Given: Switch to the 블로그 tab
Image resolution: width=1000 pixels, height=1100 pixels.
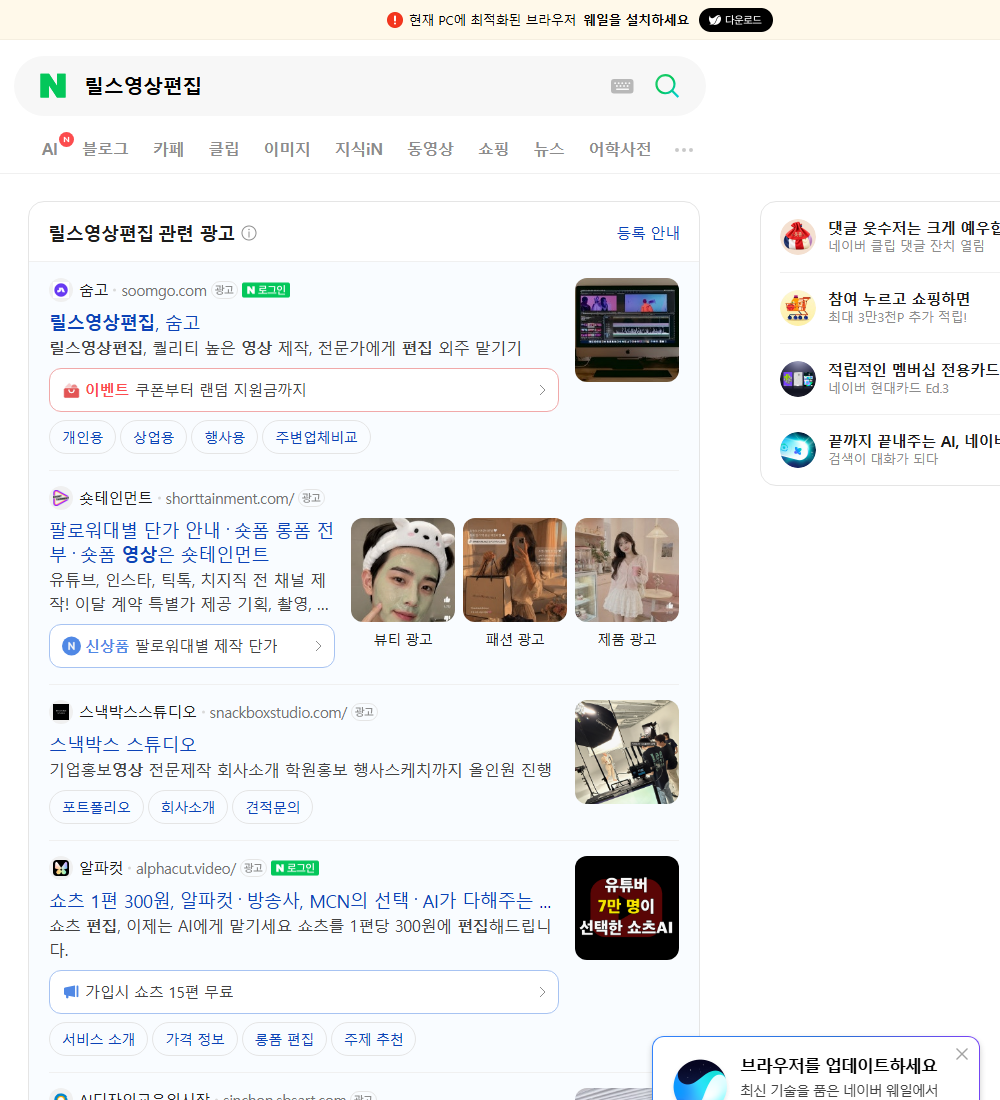Looking at the screenshot, I should [105, 149].
